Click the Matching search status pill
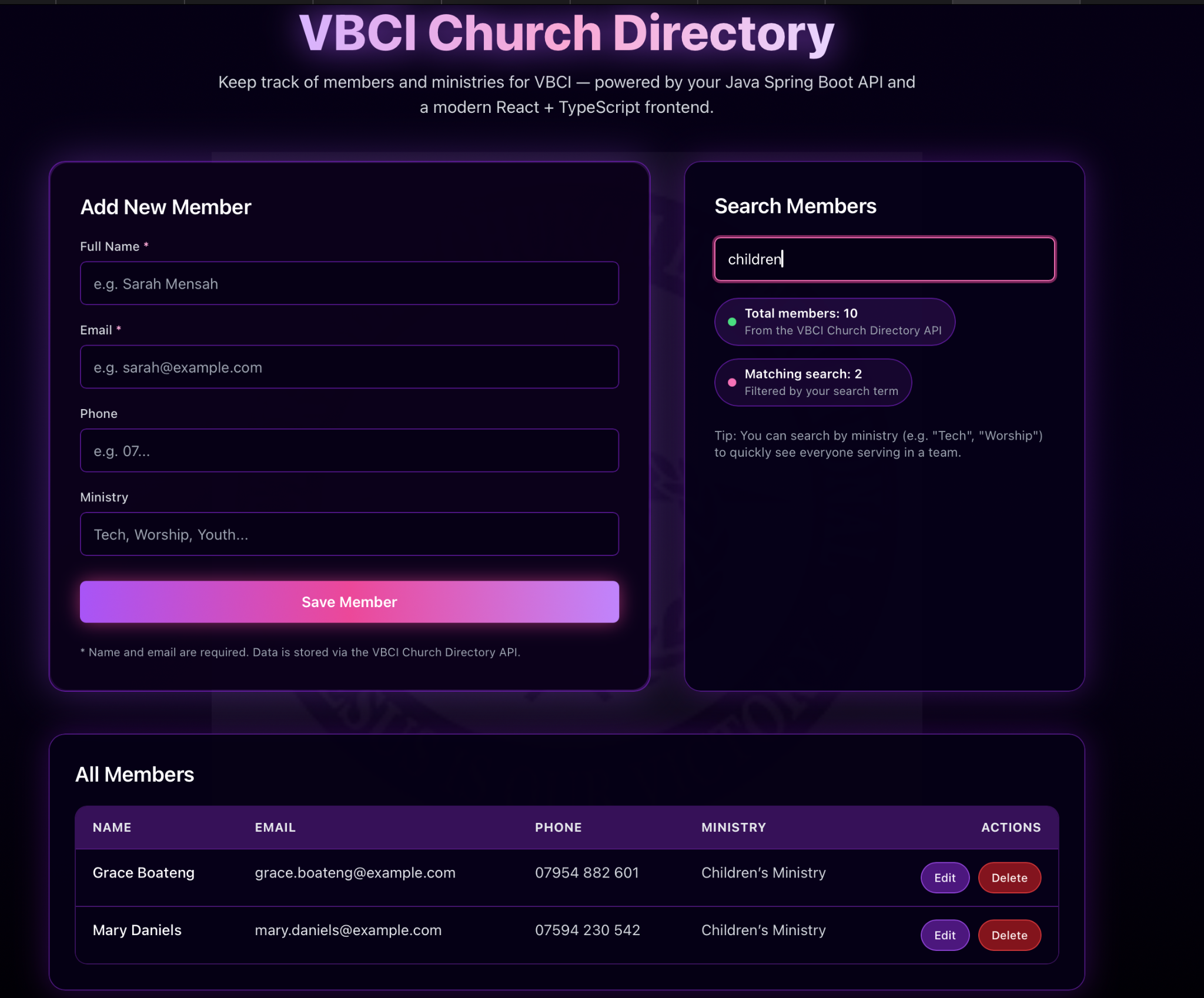The image size is (1204, 998). tap(812, 382)
